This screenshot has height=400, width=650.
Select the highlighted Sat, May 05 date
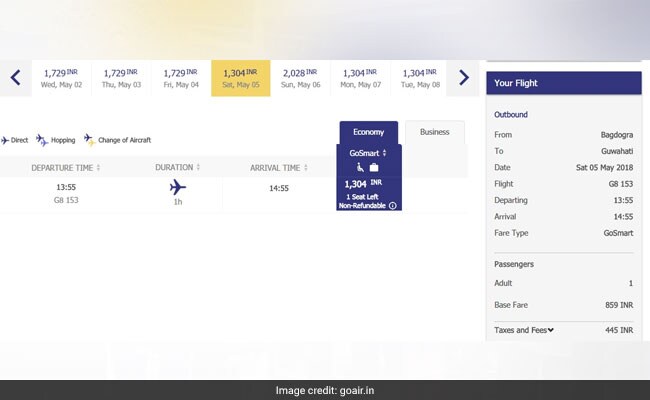coord(241,78)
